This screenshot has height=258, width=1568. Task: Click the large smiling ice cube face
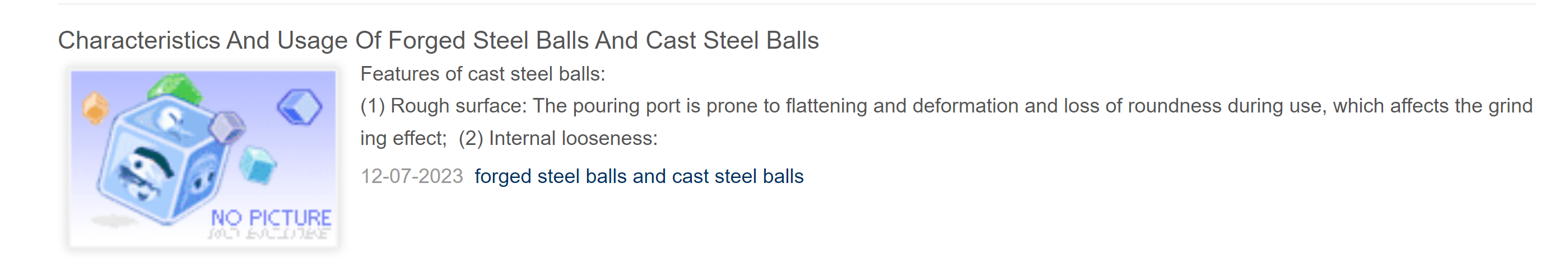coord(145,173)
